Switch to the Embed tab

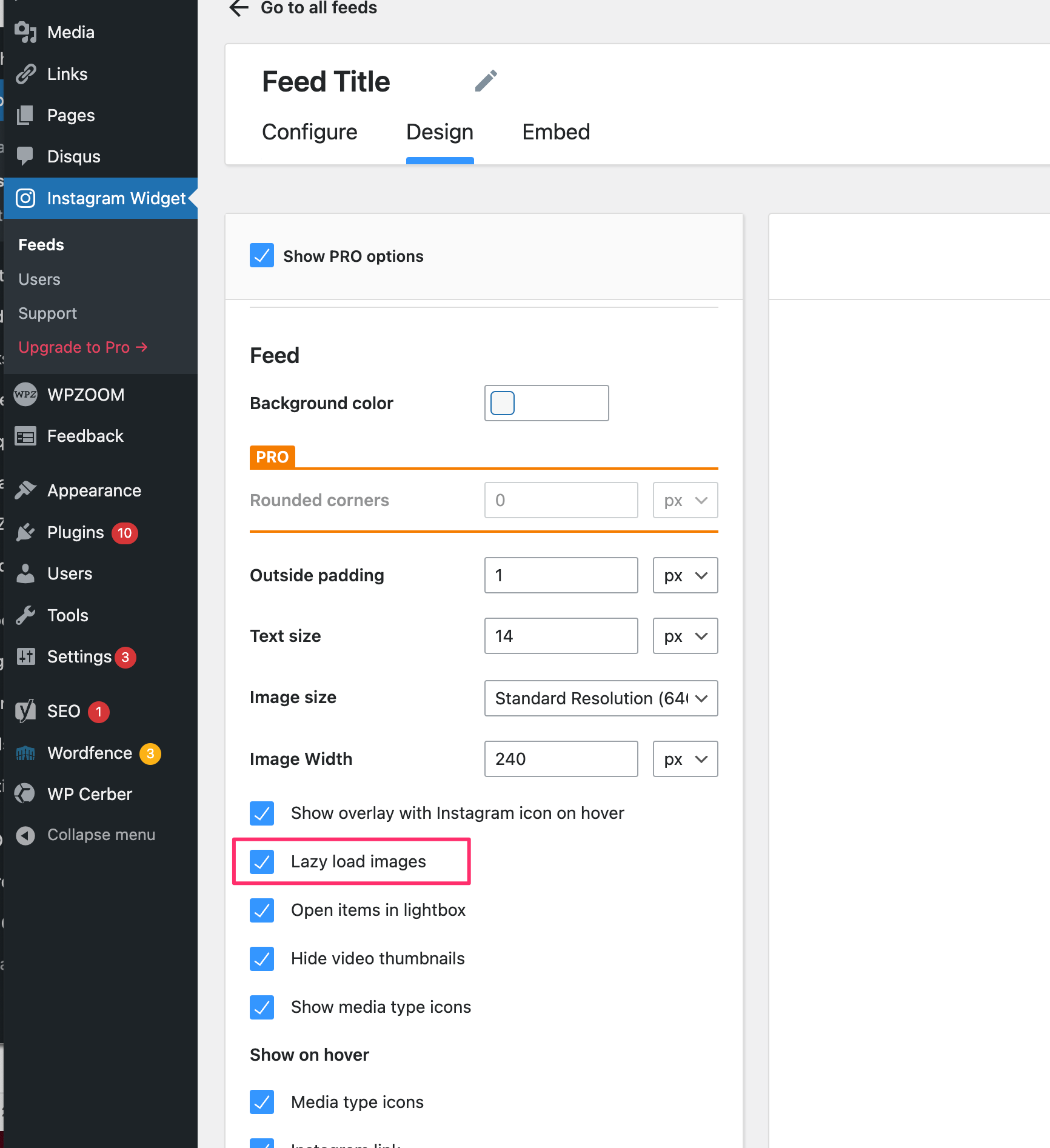[556, 132]
